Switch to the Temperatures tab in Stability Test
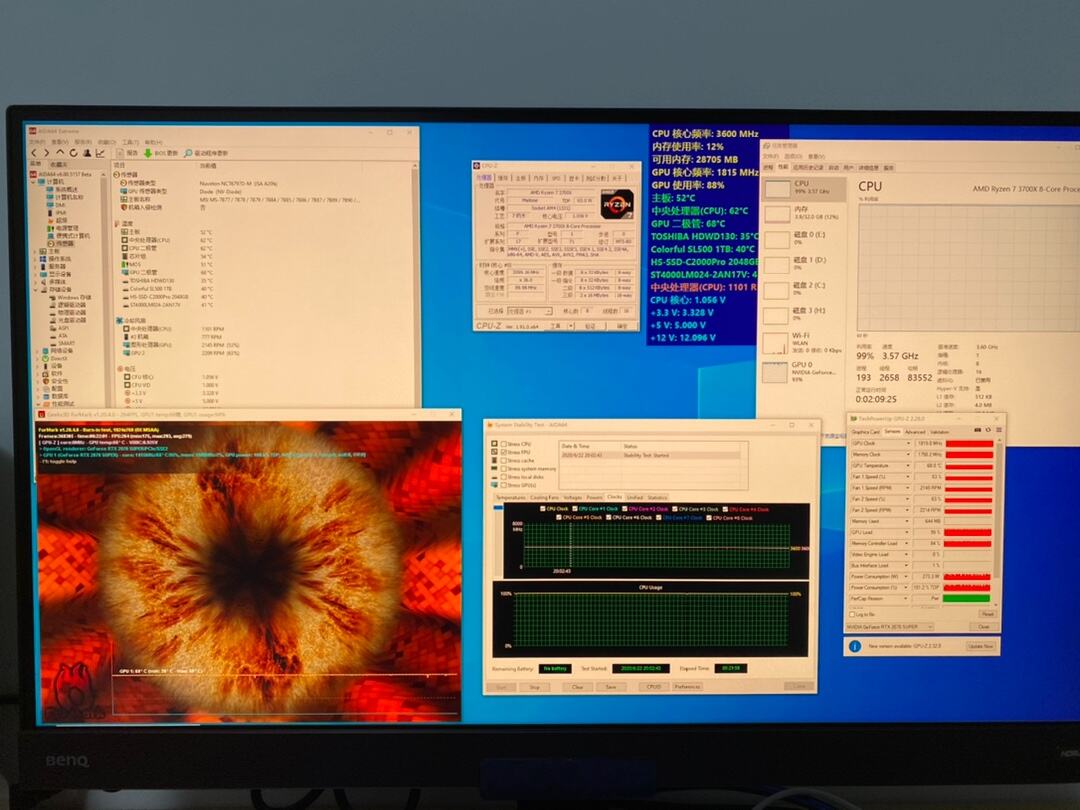The height and width of the screenshot is (810, 1080). click(510, 497)
